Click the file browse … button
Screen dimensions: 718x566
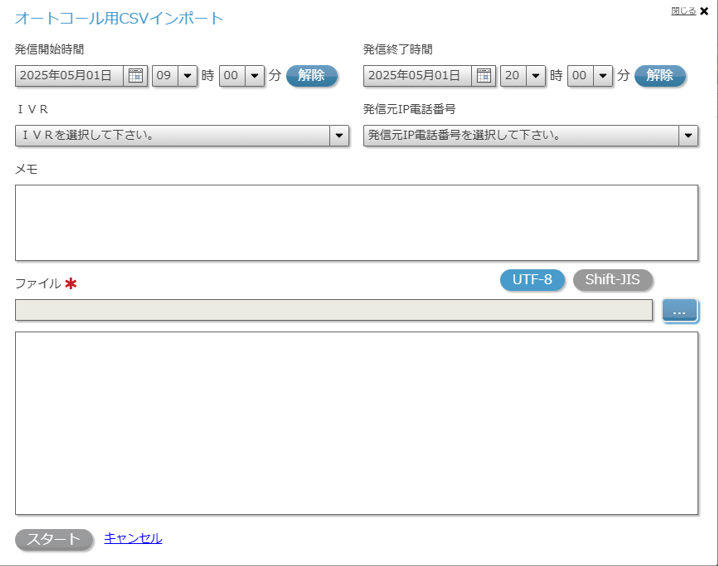pos(680,311)
